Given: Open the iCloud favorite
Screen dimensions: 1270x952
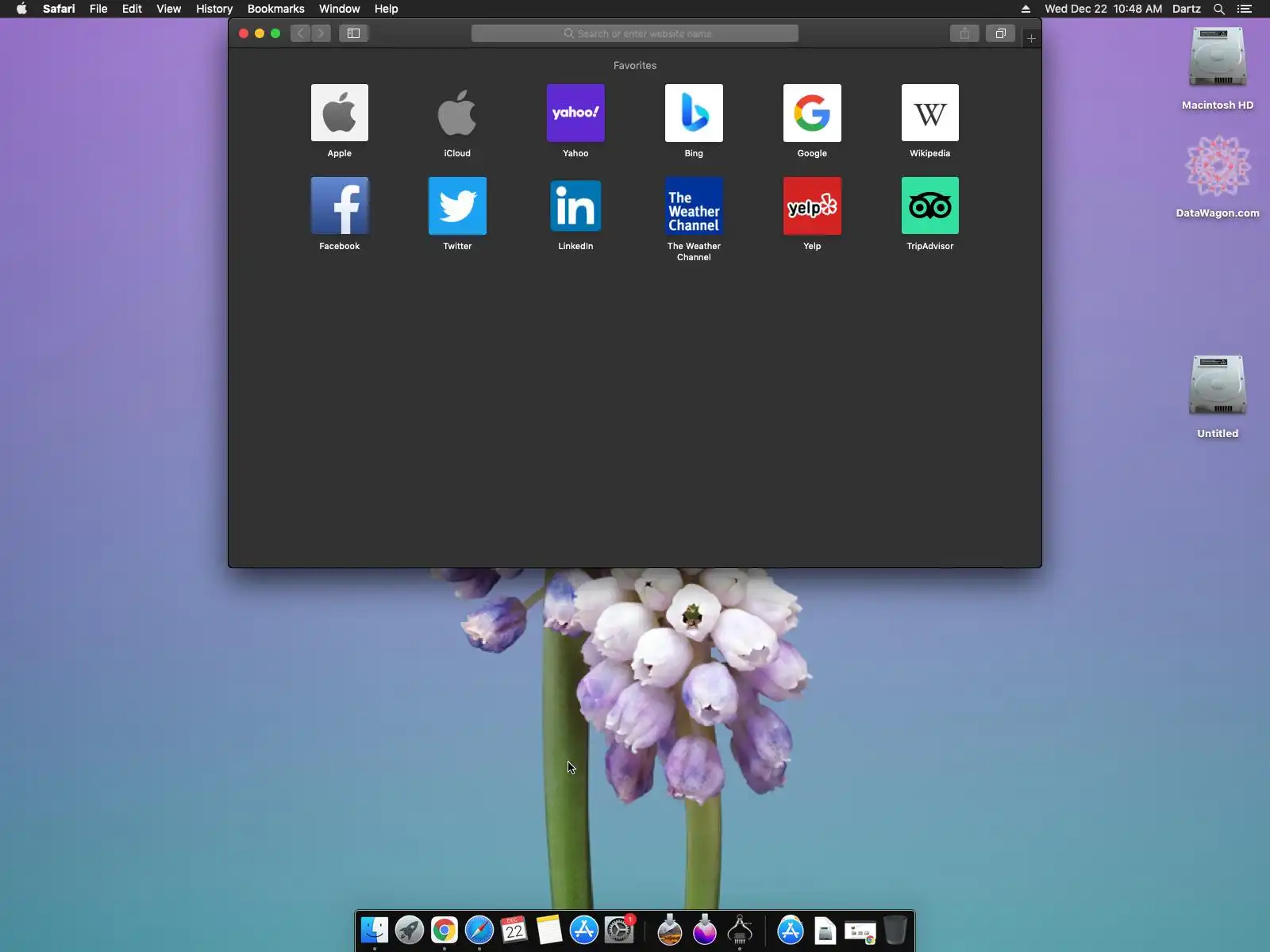Looking at the screenshot, I should pos(457,113).
